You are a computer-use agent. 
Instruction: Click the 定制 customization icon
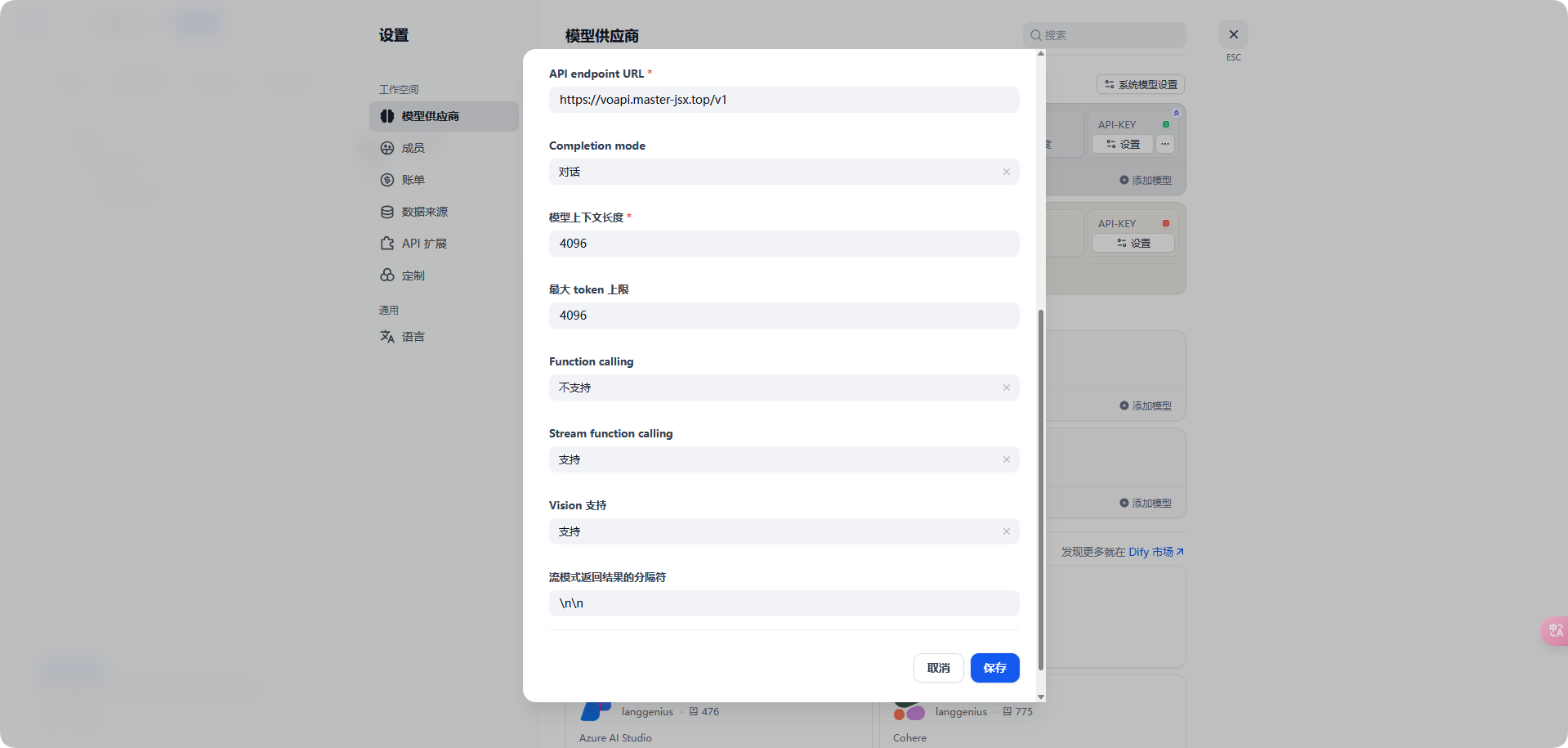click(387, 275)
